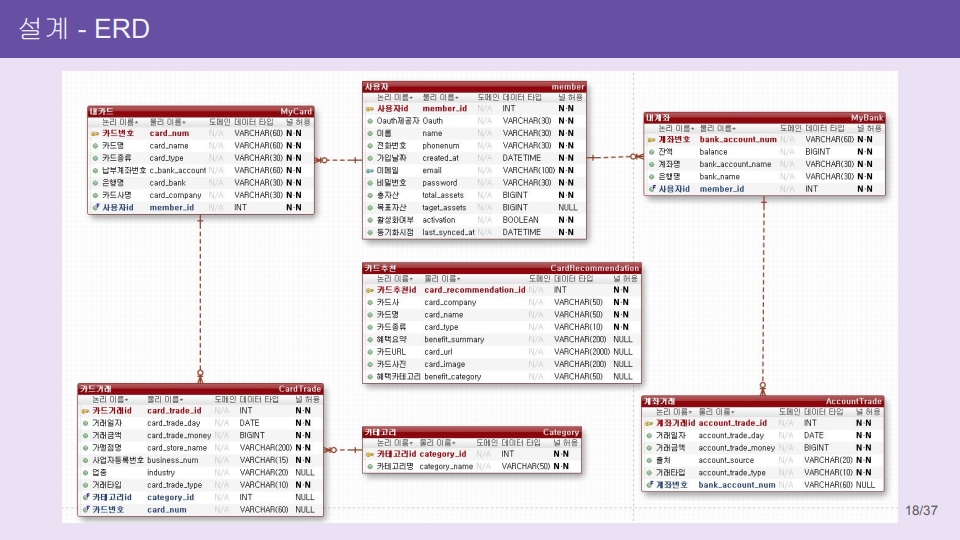Click bank_account_name in MyBank table

(x=735, y=164)
